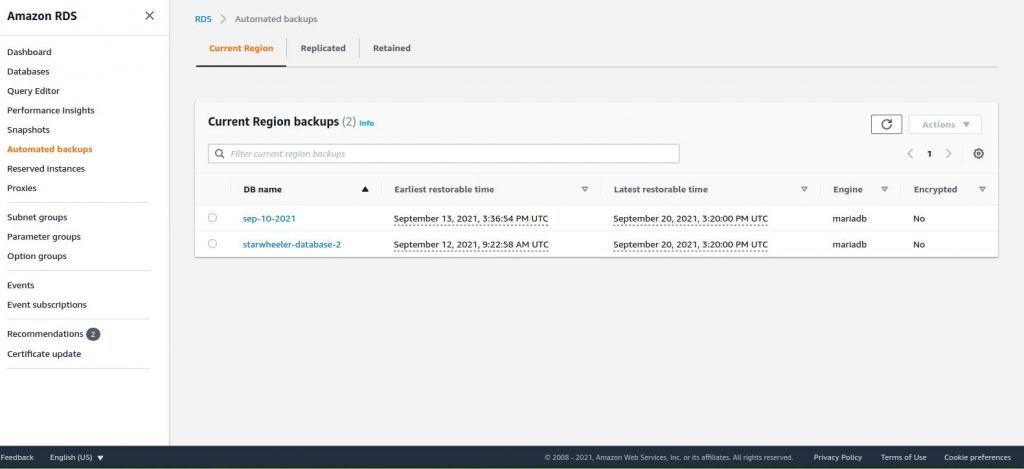This screenshot has width=1024, height=469.
Task: Go to previous page of backups
Action: point(910,154)
